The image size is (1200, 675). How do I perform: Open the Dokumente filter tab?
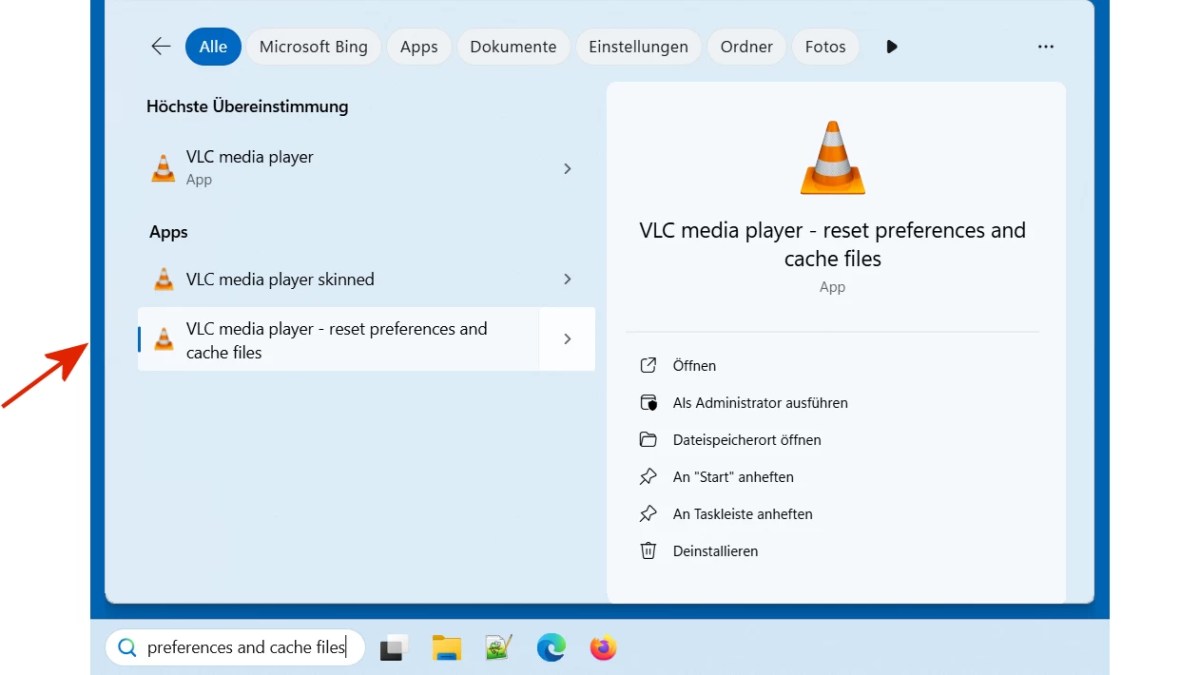tap(513, 46)
